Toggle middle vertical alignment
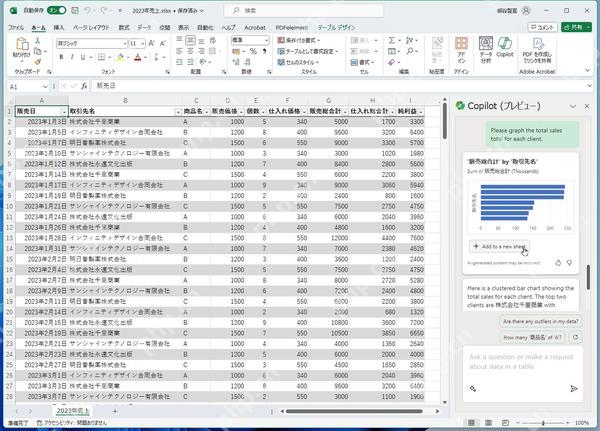600x431 pixels. (191, 40)
